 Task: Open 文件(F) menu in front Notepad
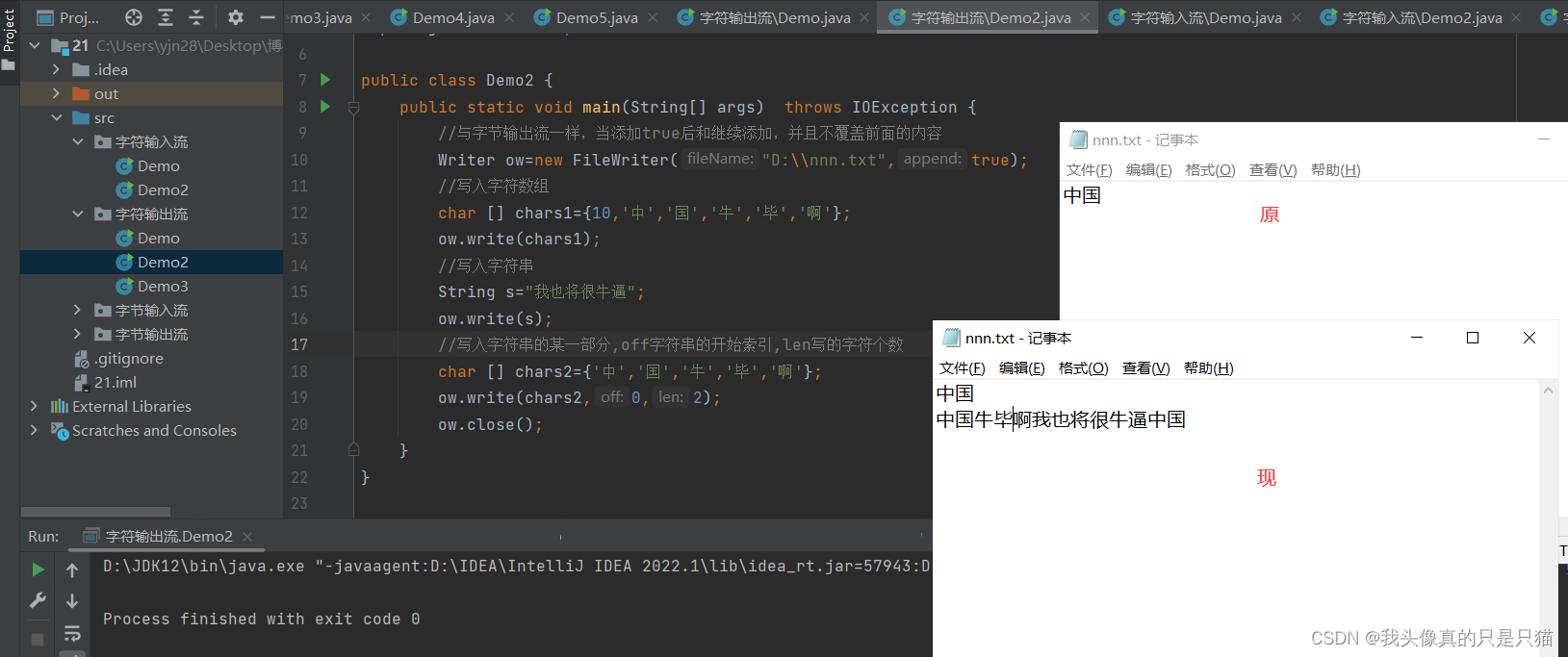[963, 367]
